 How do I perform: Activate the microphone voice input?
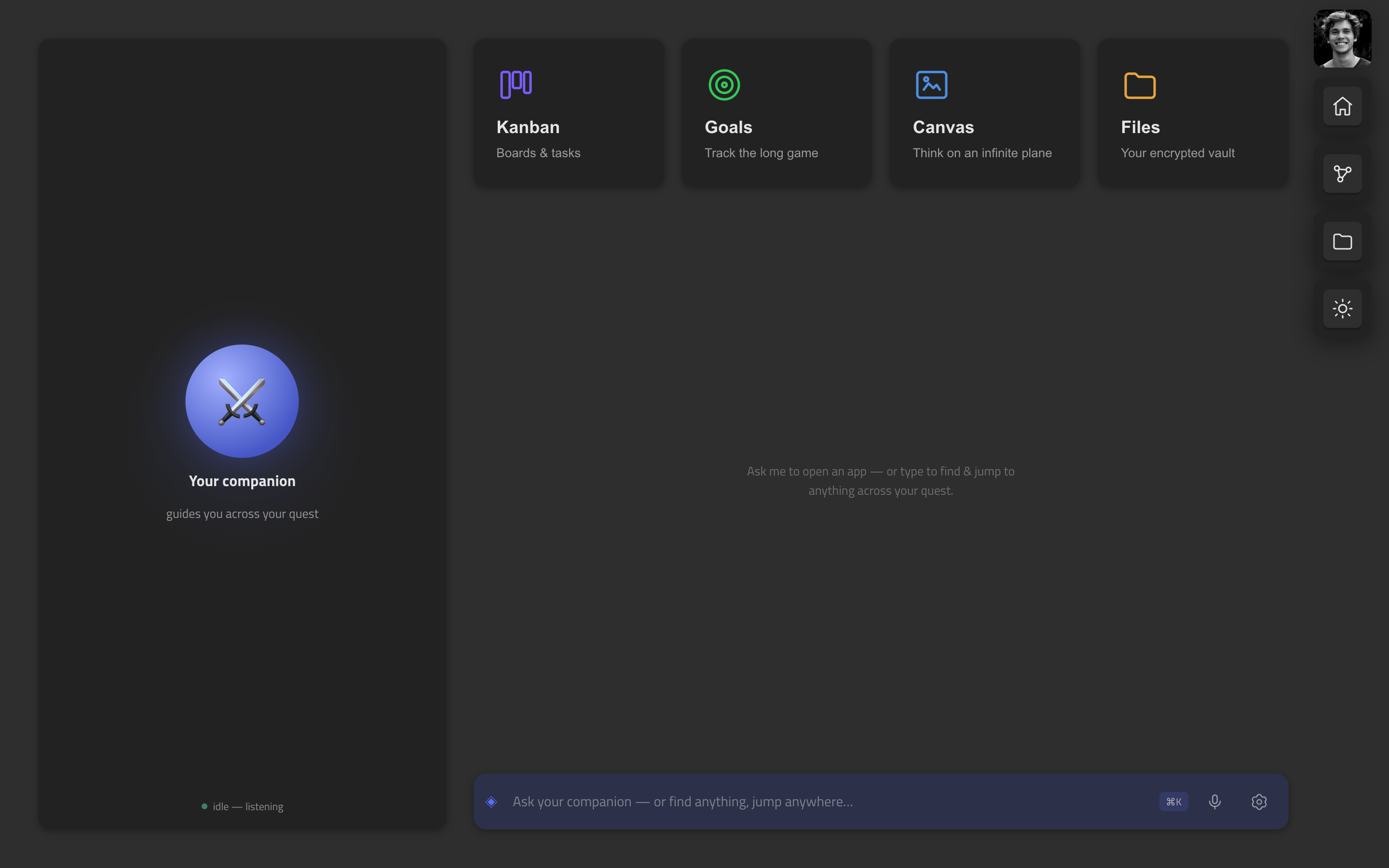click(x=1214, y=801)
